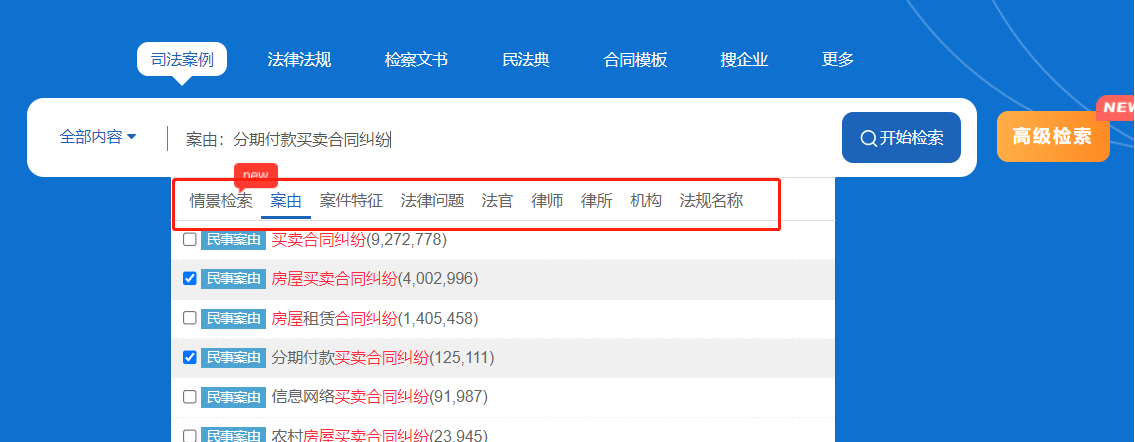This screenshot has width=1135, height=442.
Task: Switch to the 搜企业 tab
Action: tap(744, 60)
